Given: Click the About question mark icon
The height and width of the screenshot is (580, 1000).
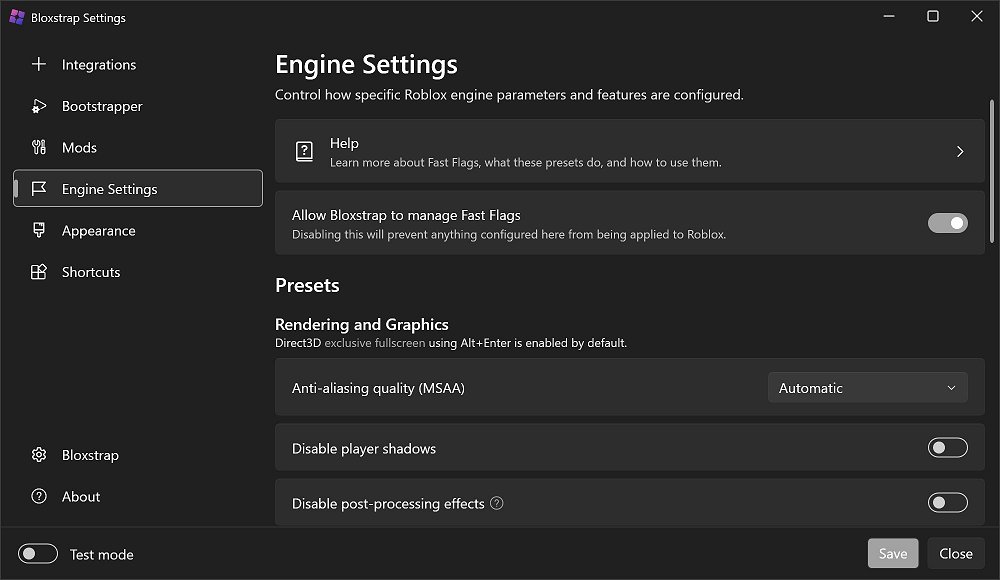Looking at the screenshot, I should pyautogui.click(x=39, y=497).
